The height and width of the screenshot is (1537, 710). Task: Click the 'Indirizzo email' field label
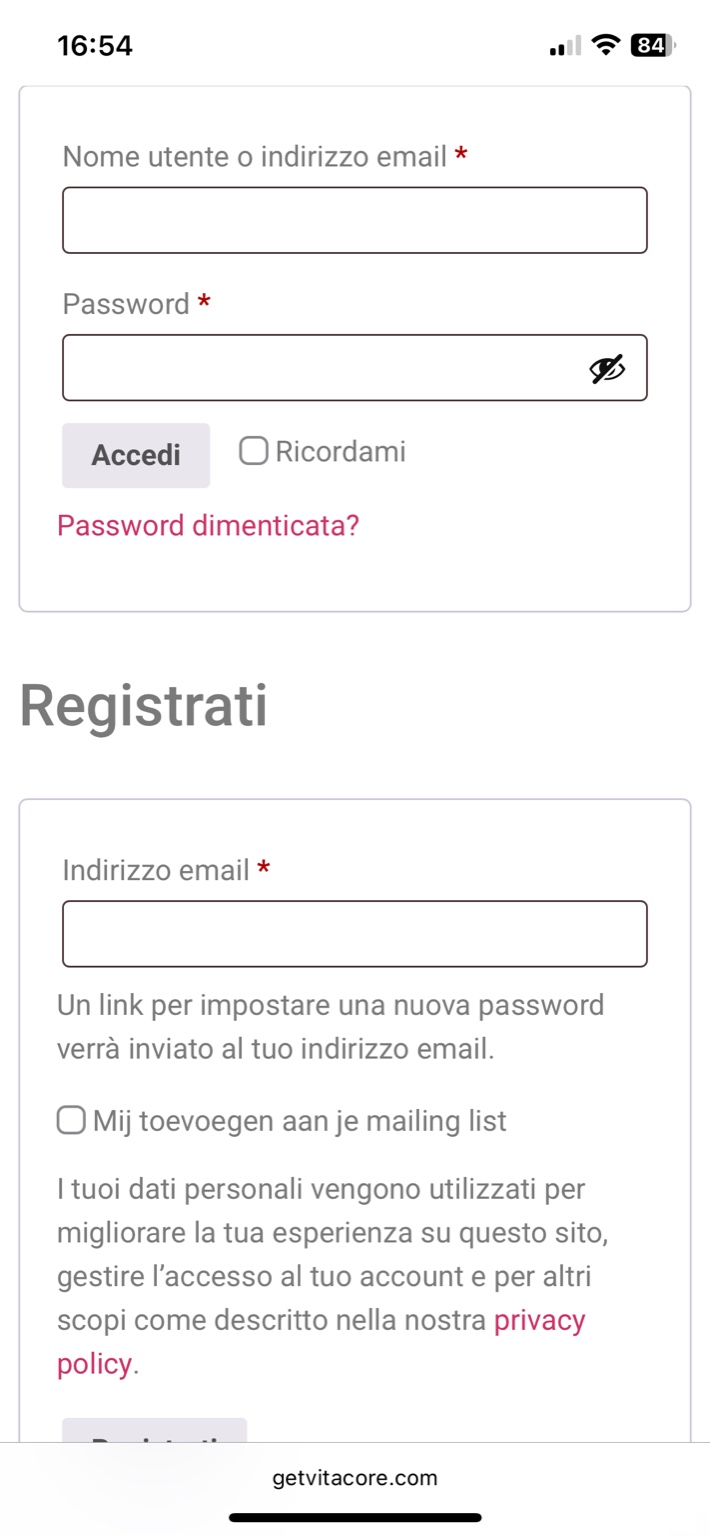click(x=155, y=870)
